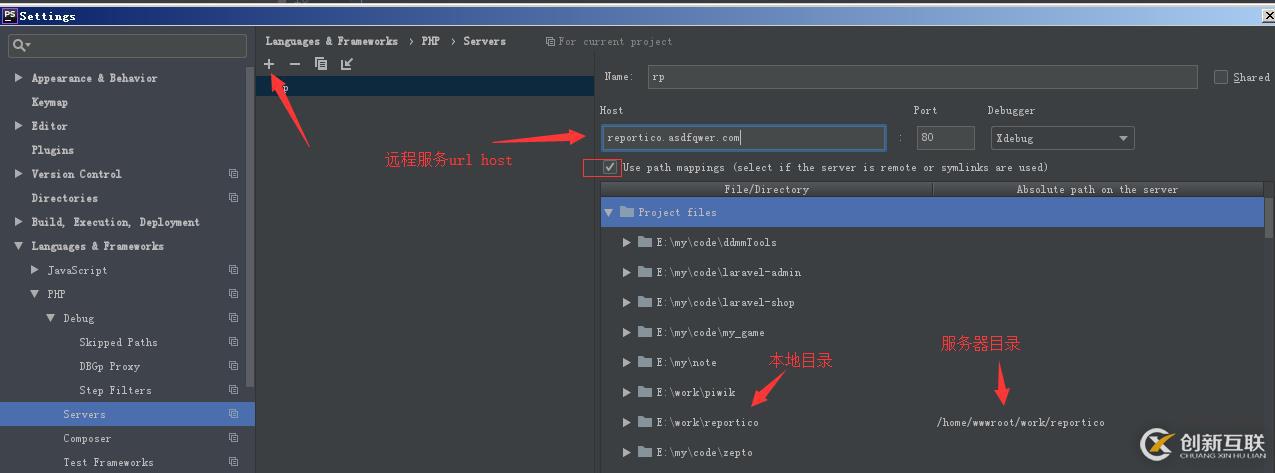Click the add server plus icon
Image resolution: width=1275 pixels, height=473 pixels.
269,64
